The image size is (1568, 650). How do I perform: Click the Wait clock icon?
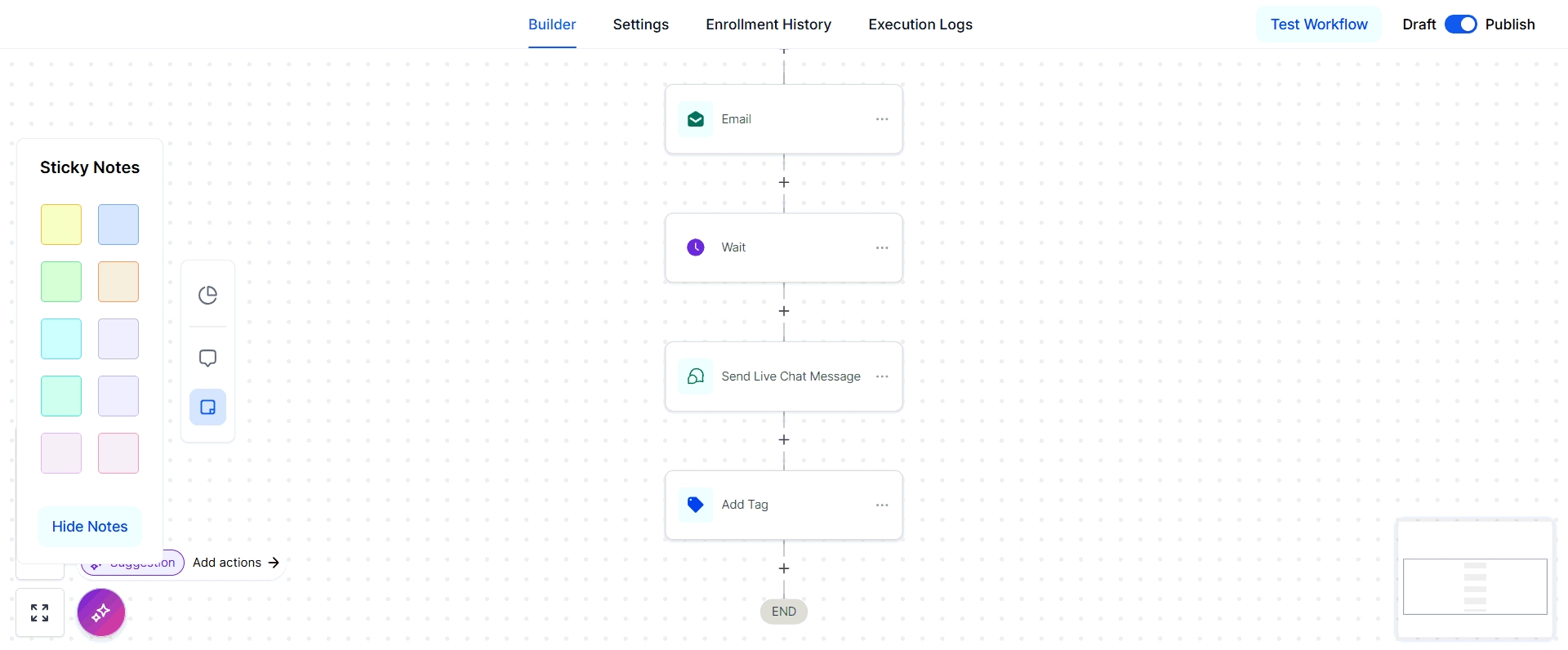pos(696,247)
